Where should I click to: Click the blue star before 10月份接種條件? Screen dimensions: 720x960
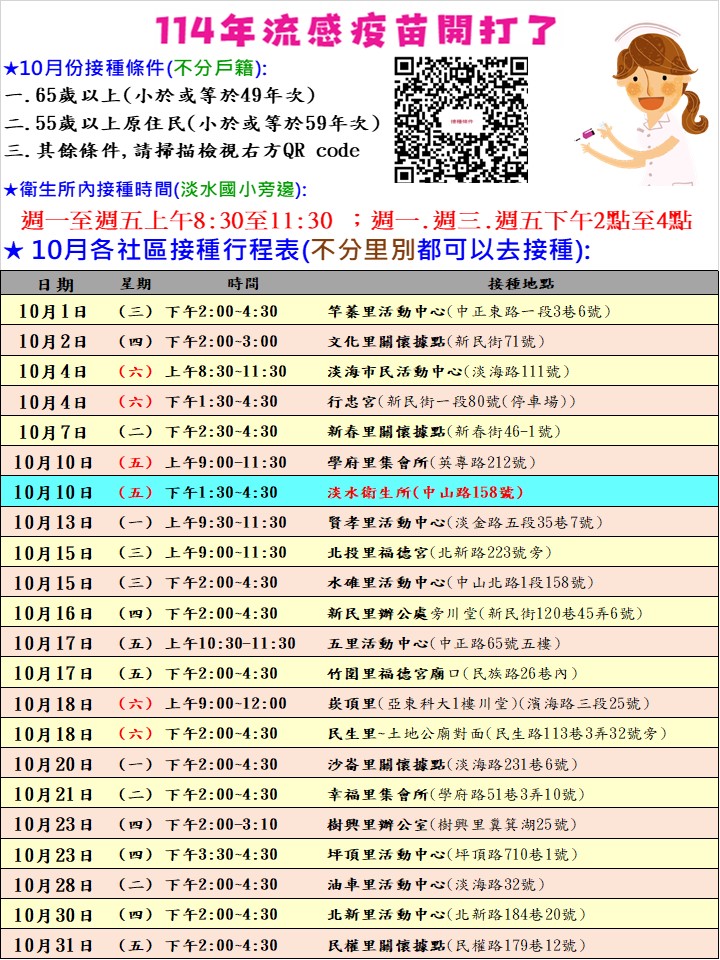(x=10, y=69)
